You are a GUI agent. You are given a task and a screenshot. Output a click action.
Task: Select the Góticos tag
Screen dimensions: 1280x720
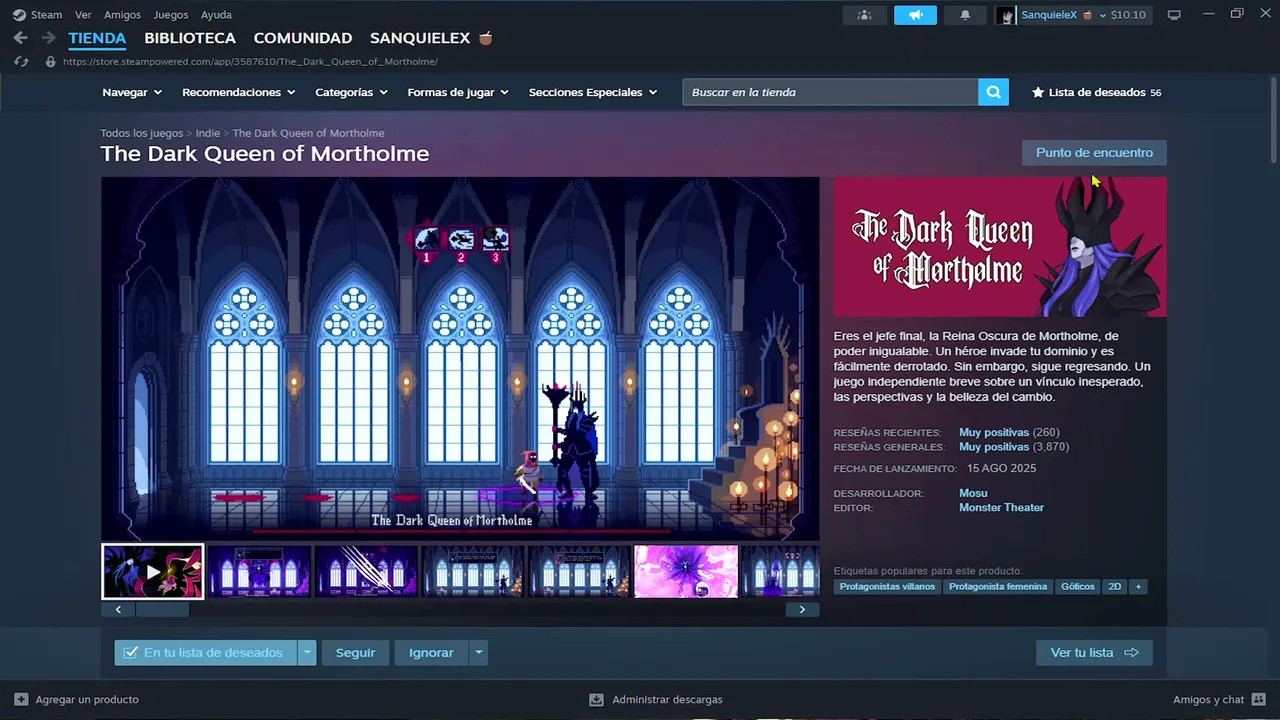pos(1078,587)
